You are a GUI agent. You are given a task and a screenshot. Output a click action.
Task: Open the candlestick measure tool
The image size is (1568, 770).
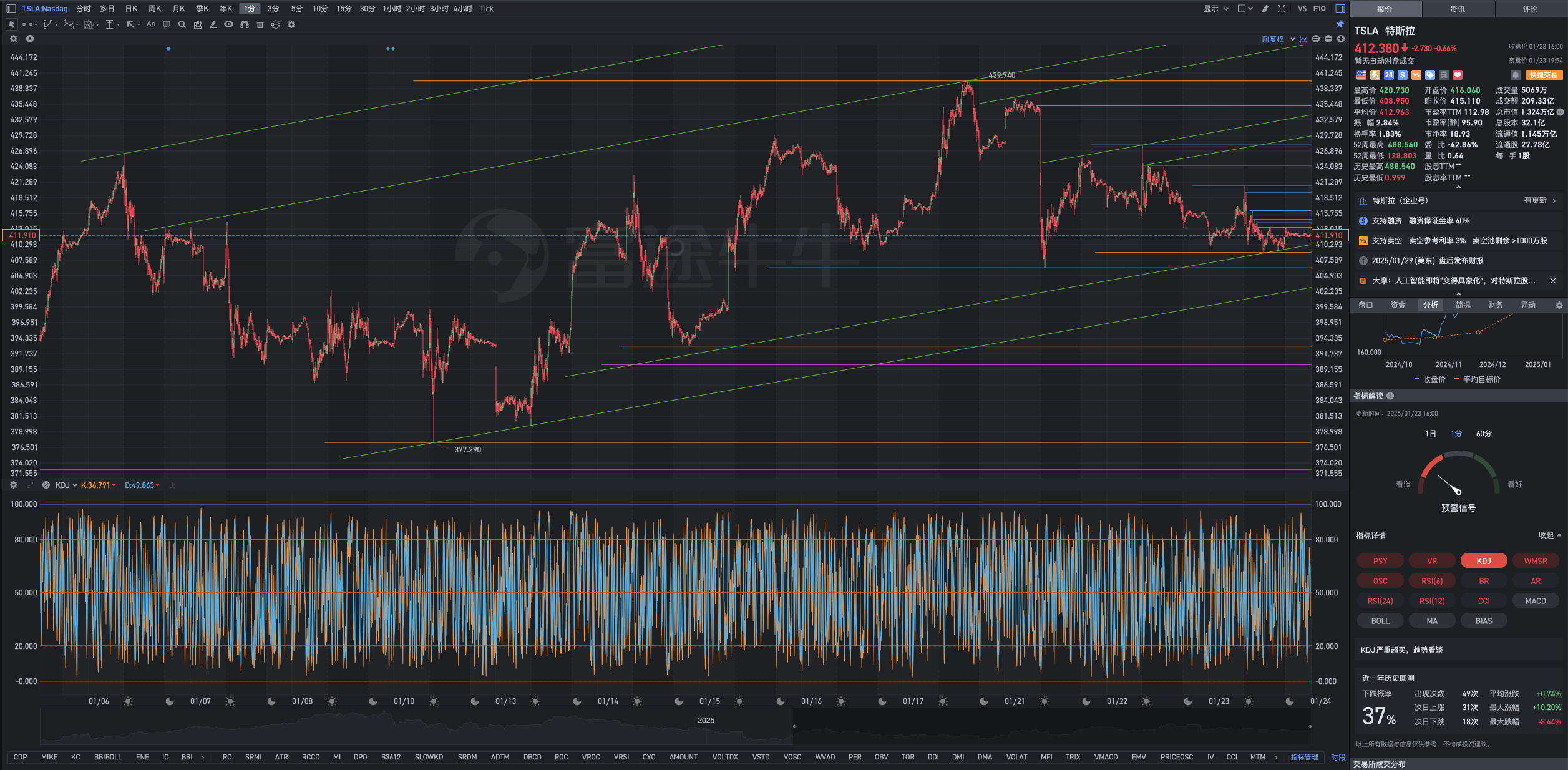[198, 24]
